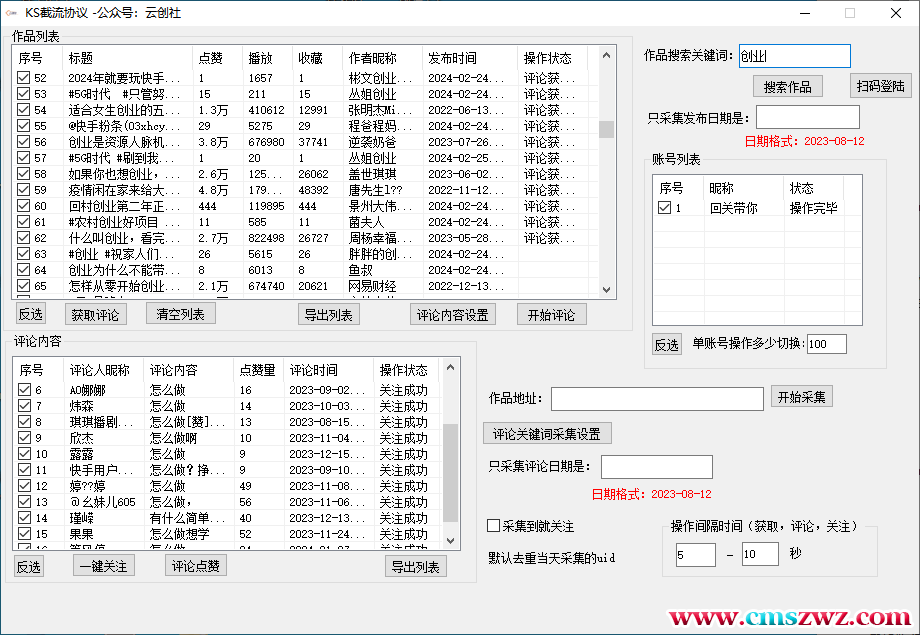Clear works with 清空列表 button

click(x=181, y=314)
